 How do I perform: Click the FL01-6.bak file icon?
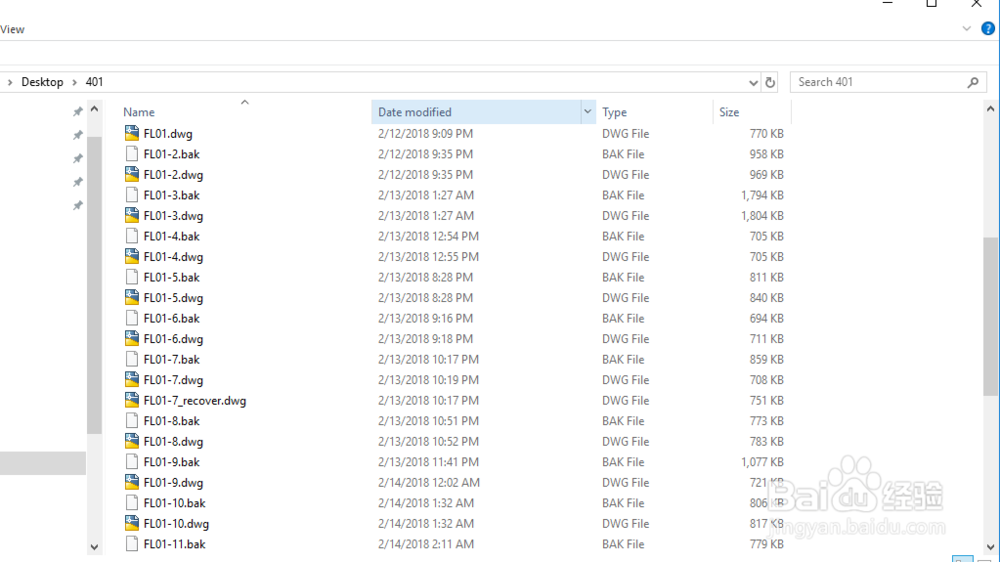coord(131,318)
